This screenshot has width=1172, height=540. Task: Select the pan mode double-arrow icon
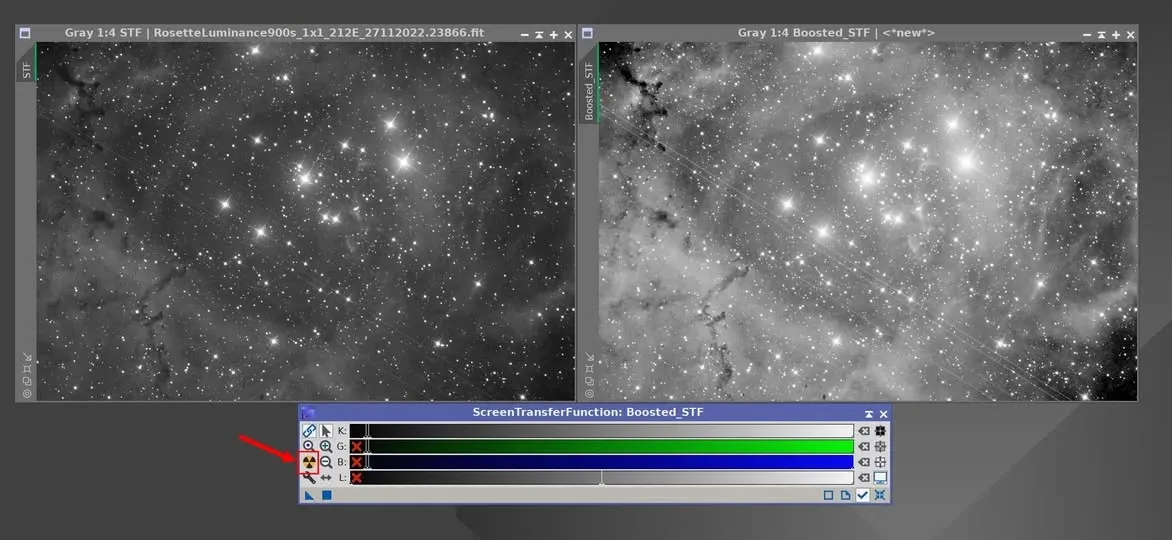[326, 477]
